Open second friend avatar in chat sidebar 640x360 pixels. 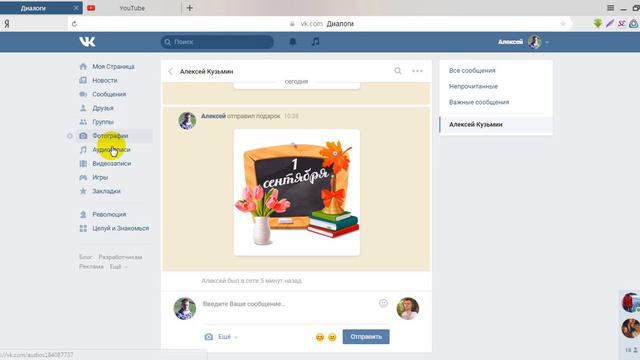[x=630, y=328]
